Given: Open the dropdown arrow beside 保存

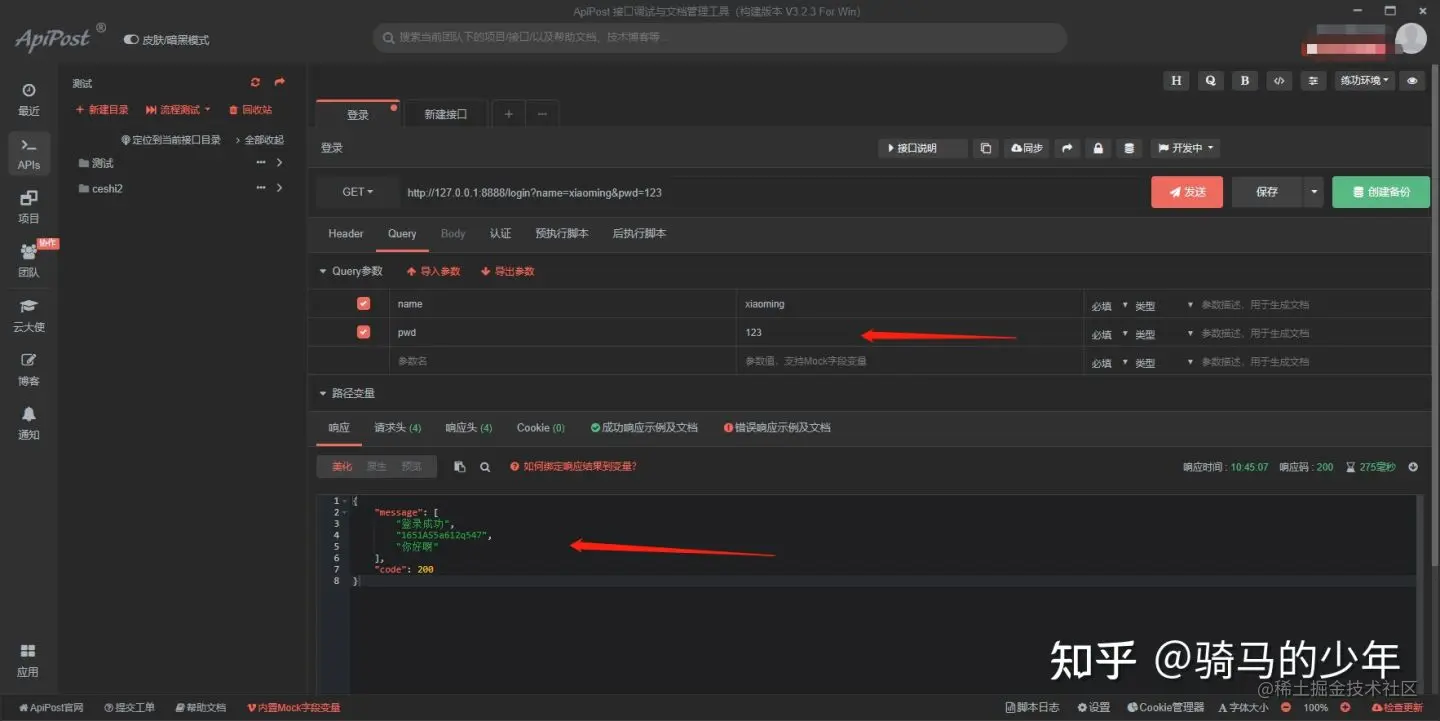Looking at the screenshot, I should [1313, 192].
